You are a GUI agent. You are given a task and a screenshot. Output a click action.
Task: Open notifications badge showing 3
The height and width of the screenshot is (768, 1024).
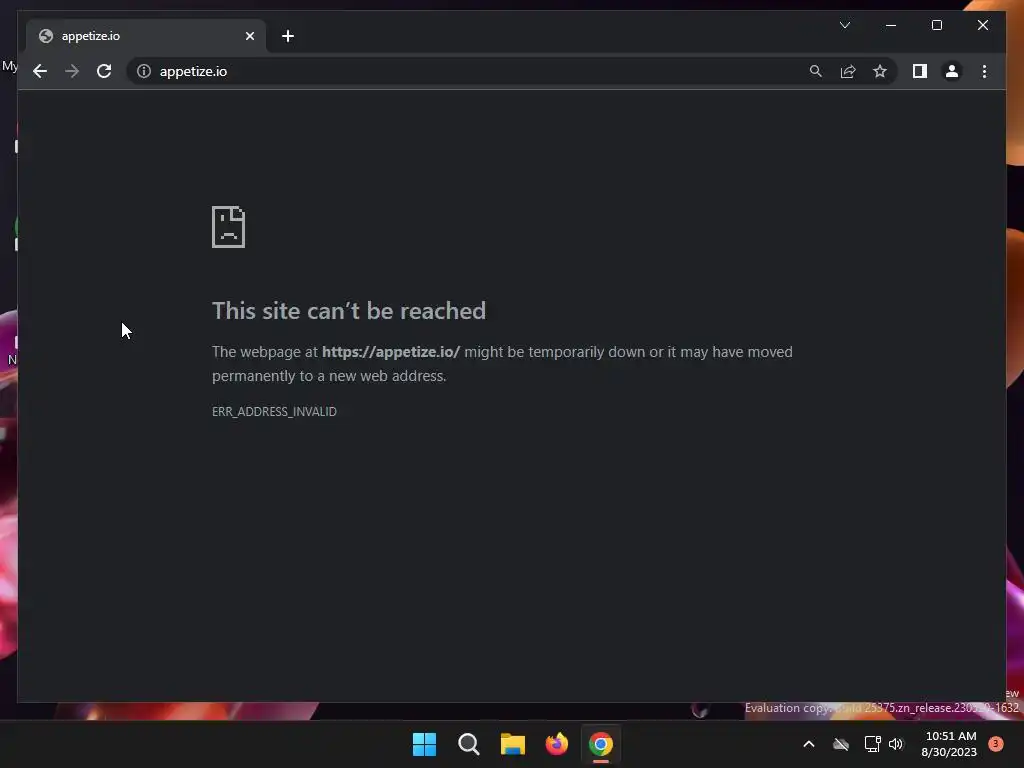[996, 744]
